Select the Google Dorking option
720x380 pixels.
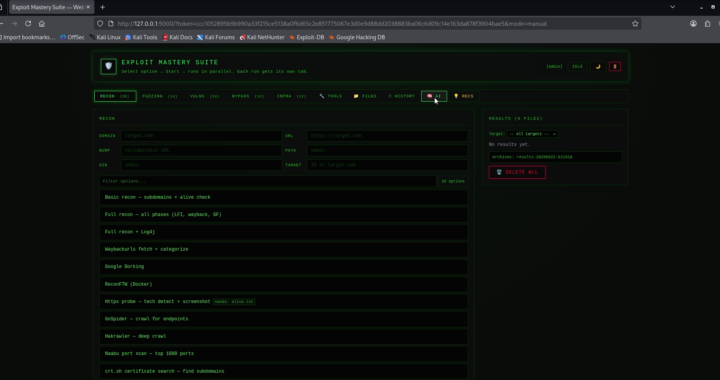(x=283, y=267)
